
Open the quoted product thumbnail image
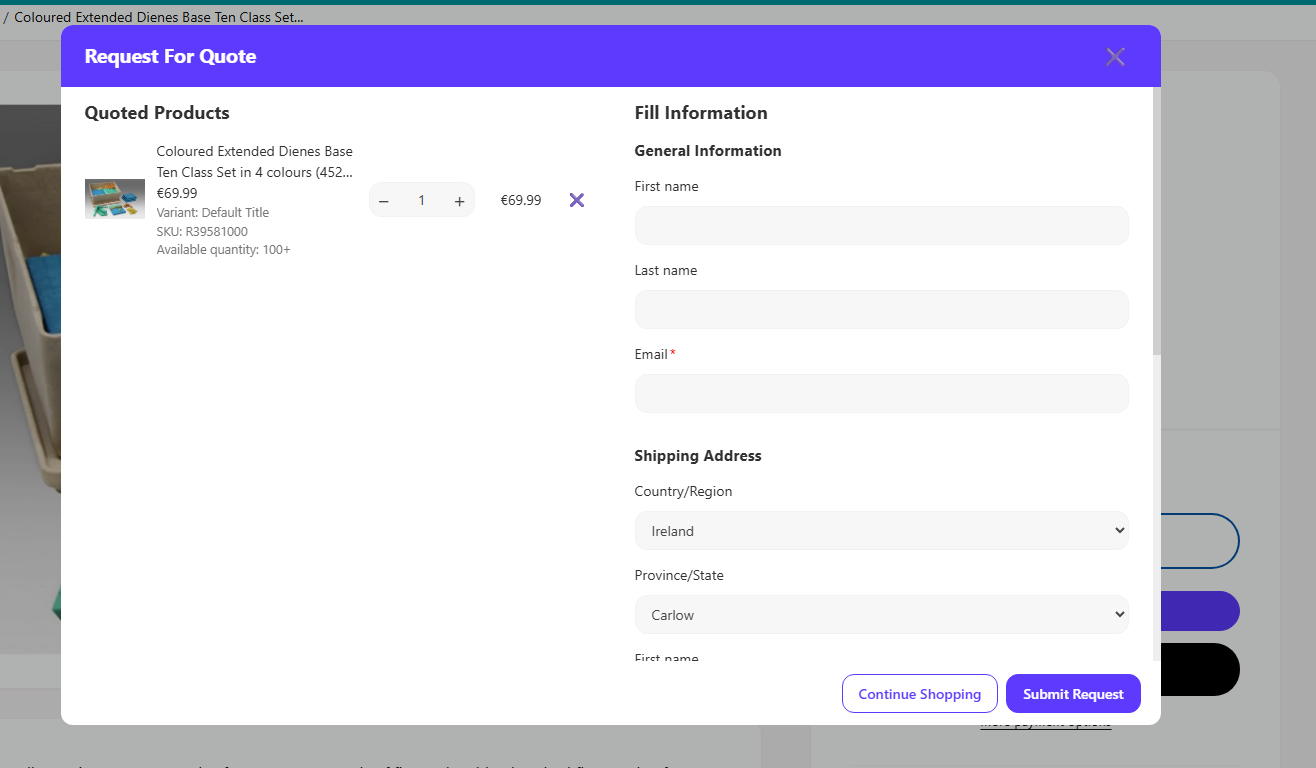point(114,199)
